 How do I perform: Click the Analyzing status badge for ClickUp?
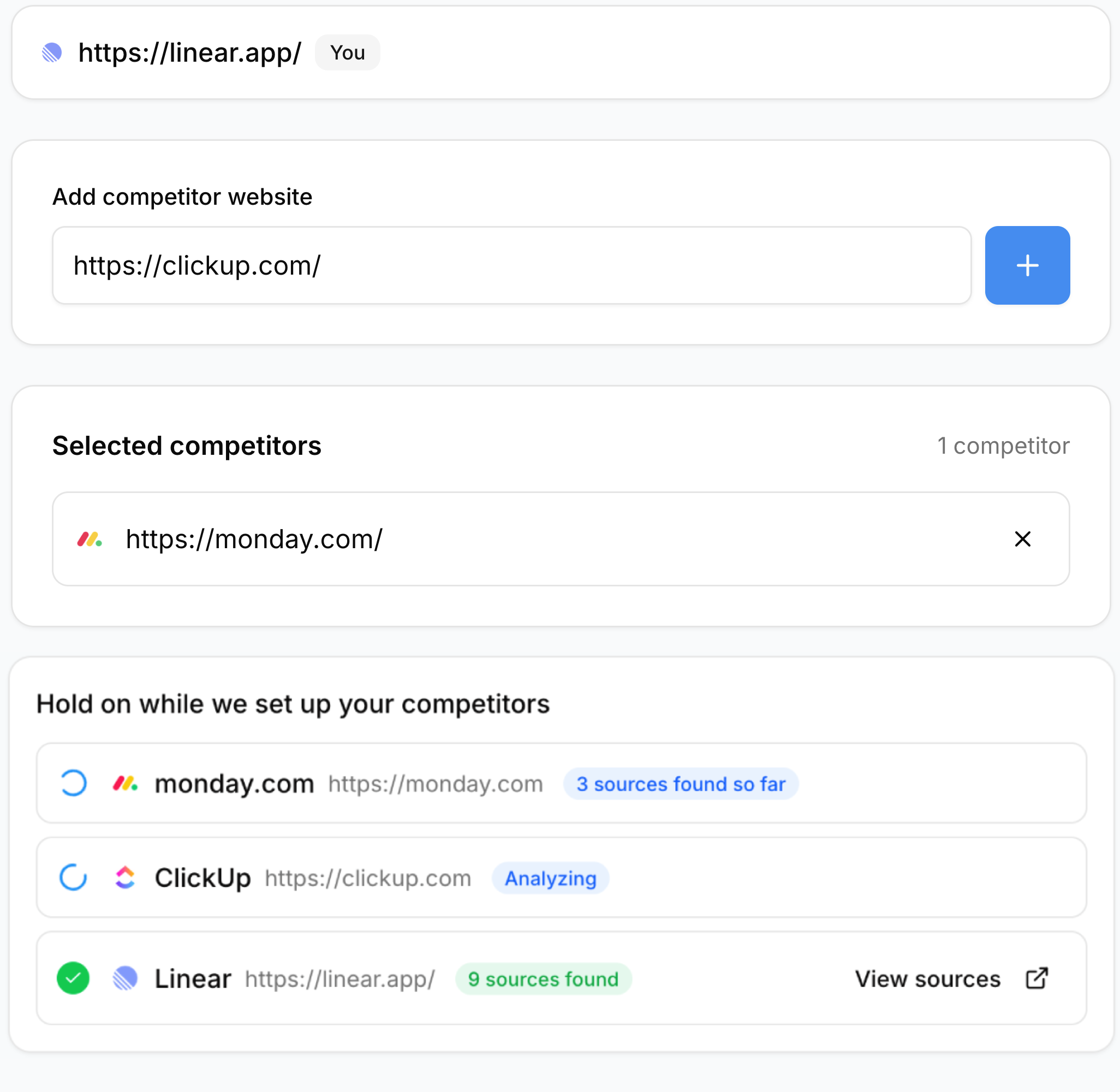[x=550, y=878]
